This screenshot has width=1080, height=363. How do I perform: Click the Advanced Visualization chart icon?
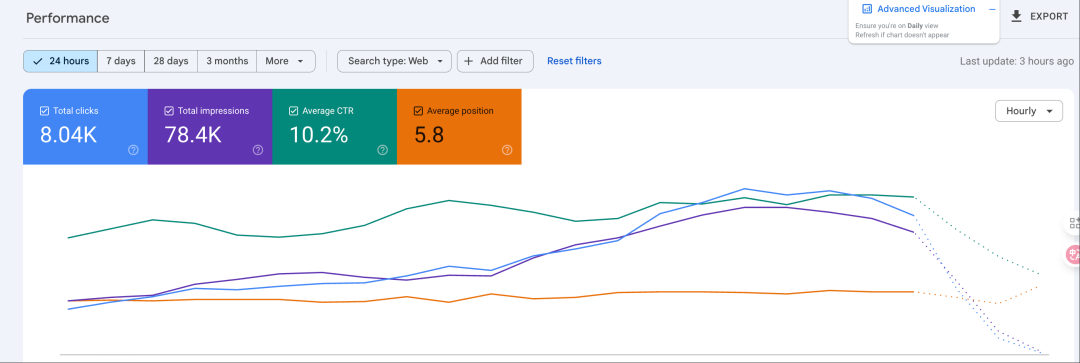[x=867, y=9]
